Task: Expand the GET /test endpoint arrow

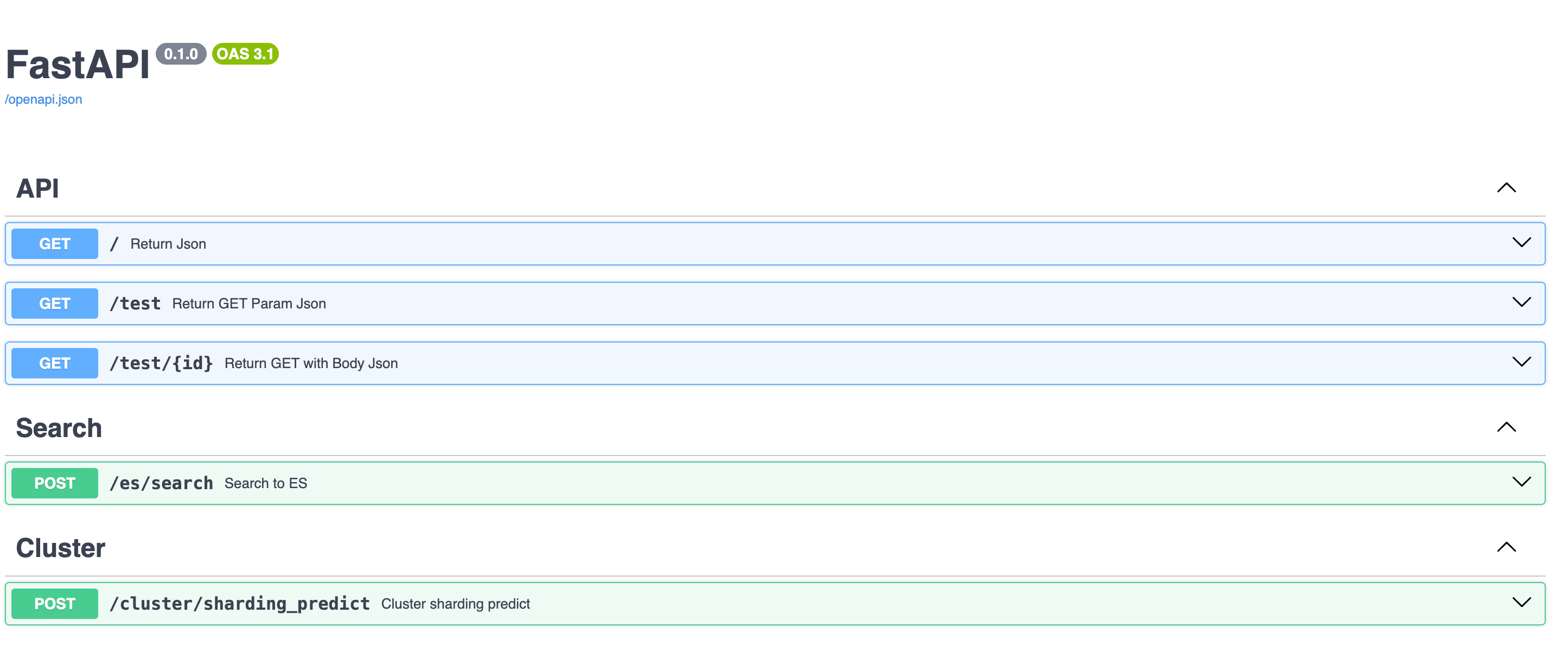Action: pyautogui.click(x=1521, y=302)
